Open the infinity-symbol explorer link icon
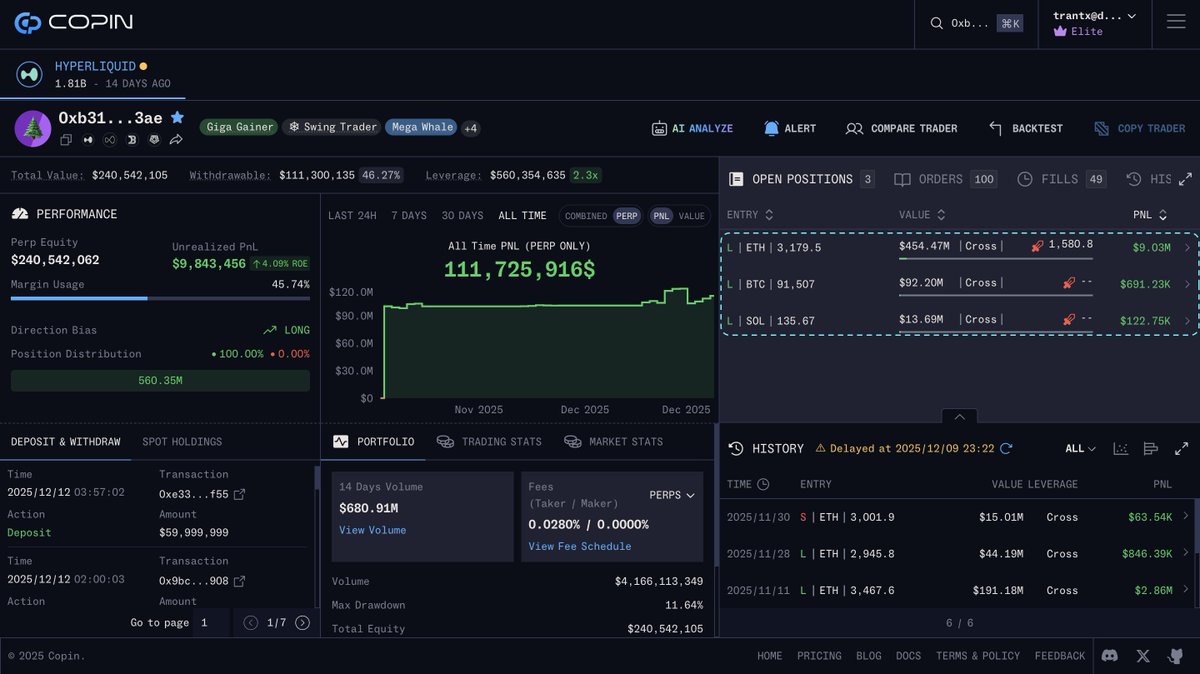 pos(111,140)
